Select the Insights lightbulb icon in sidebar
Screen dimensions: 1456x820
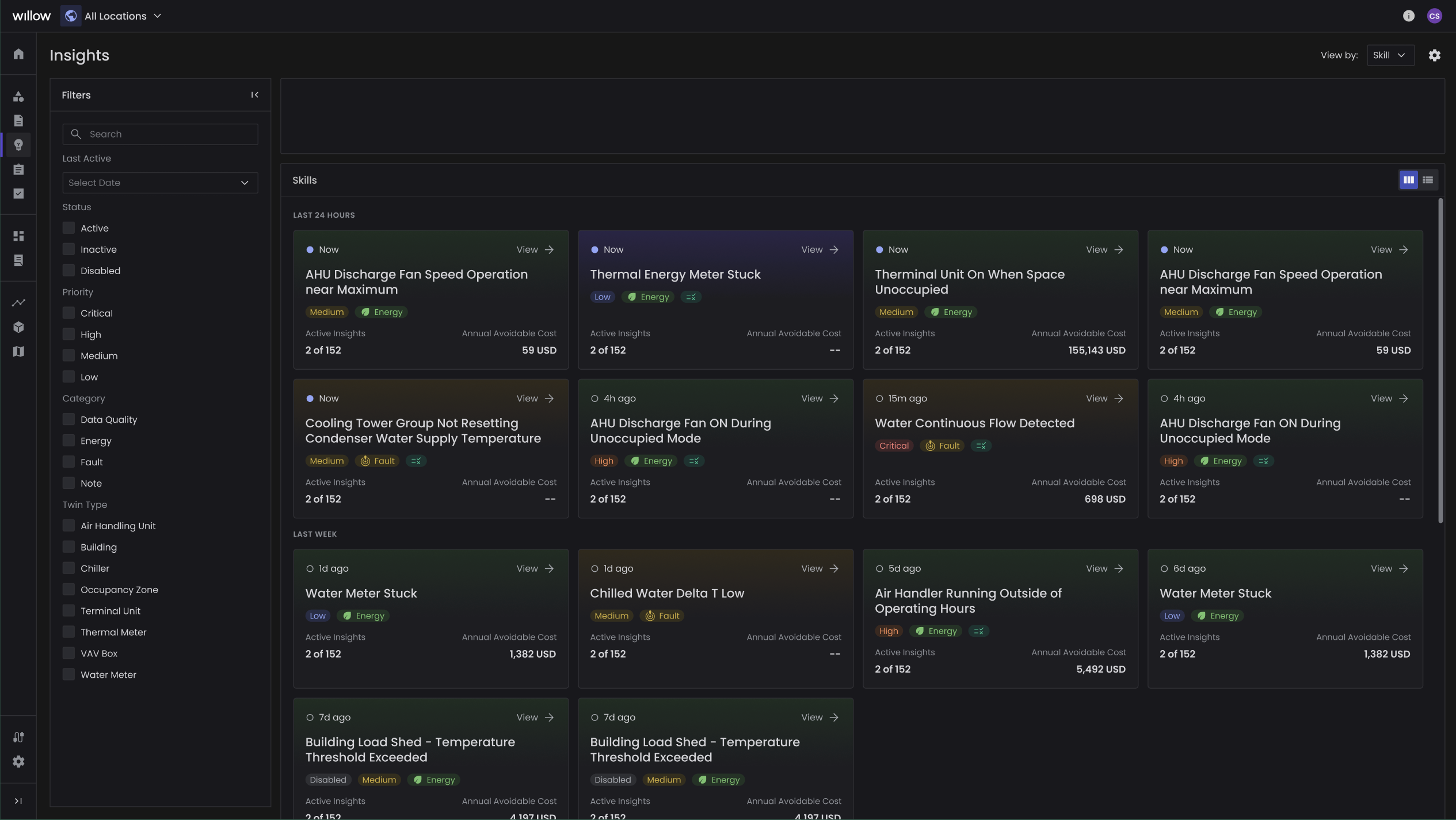point(18,145)
